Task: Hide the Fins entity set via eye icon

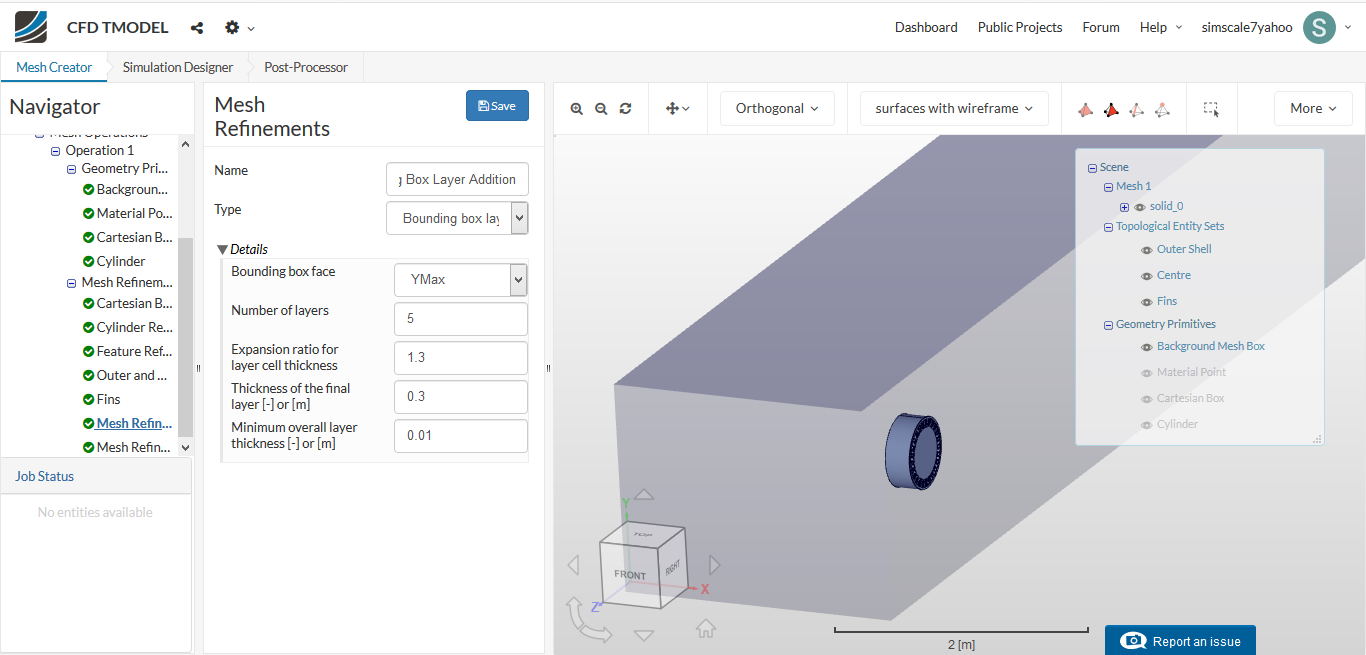Action: point(1147,302)
